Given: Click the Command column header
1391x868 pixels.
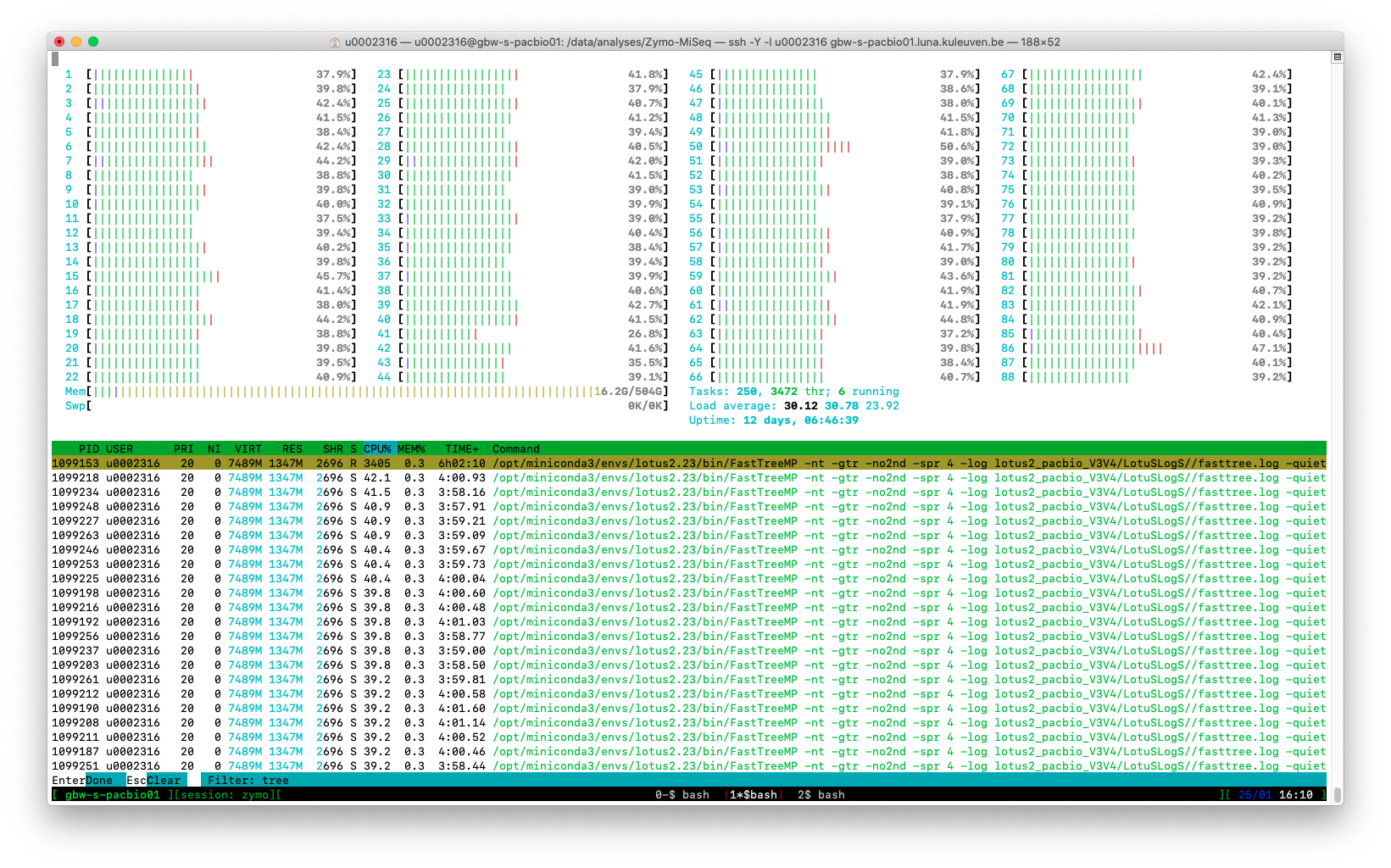Looking at the screenshot, I should [x=516, y=449].
